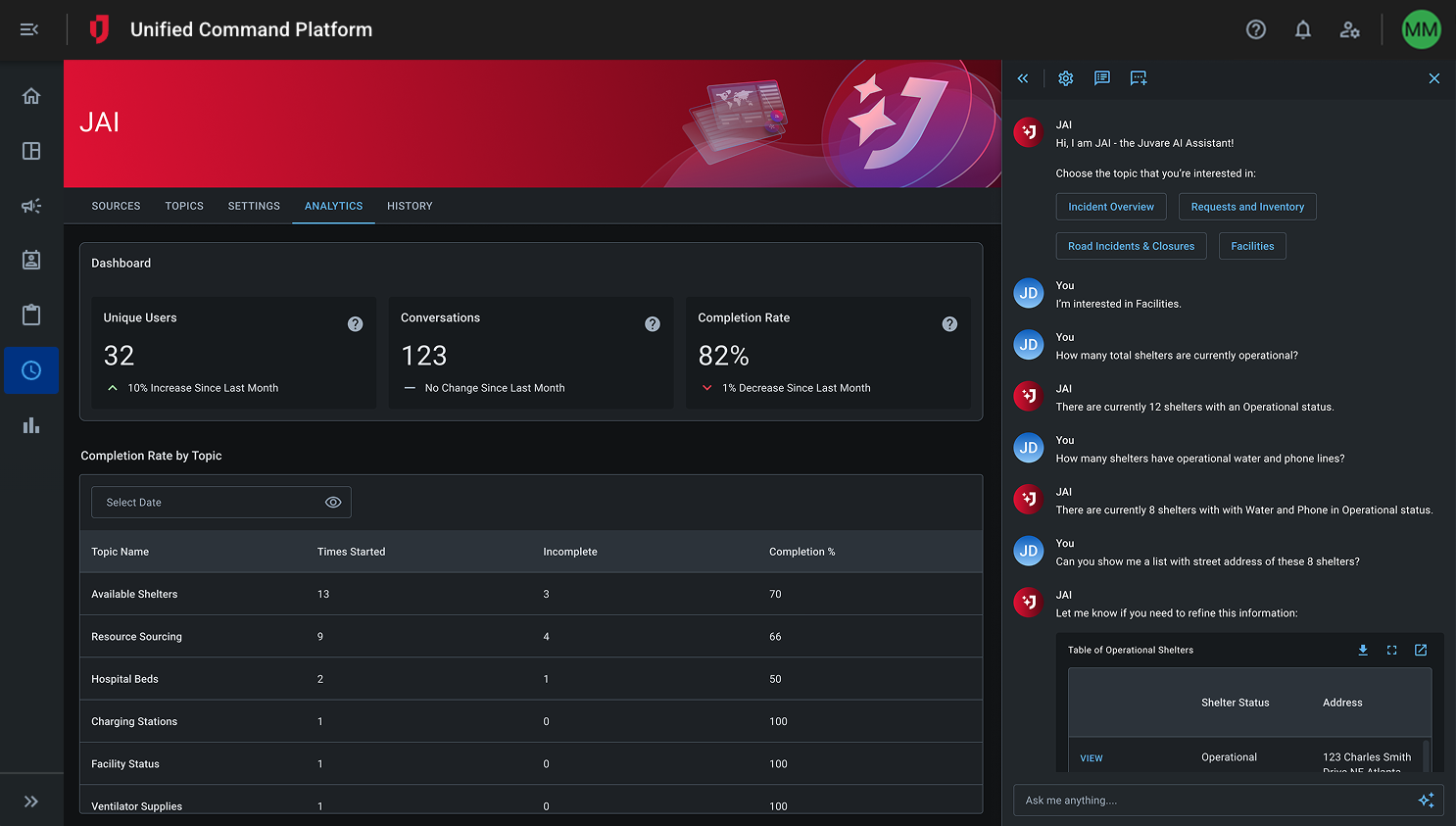Viewport: 1456px width, 826px height.
Task: Click the new chat icon in JAI panel
Action: point(1138,78)
